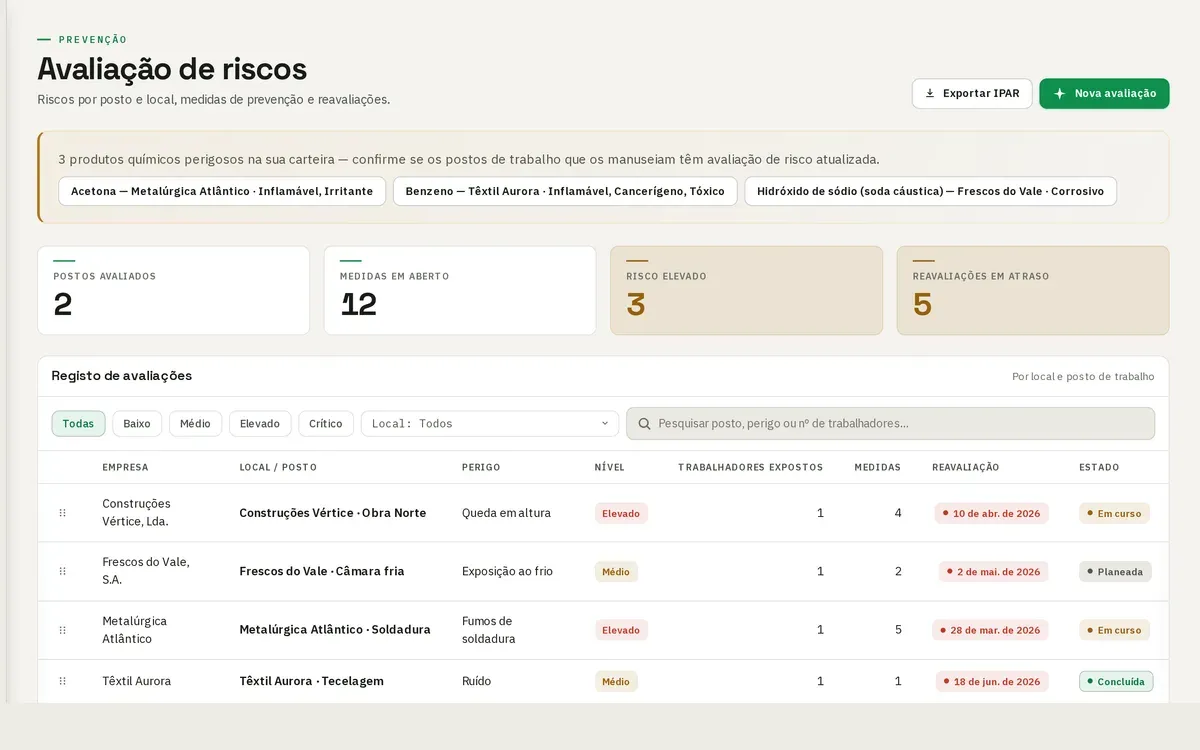Click Médio badge in Tecelagem row

(x=616, y=681)
